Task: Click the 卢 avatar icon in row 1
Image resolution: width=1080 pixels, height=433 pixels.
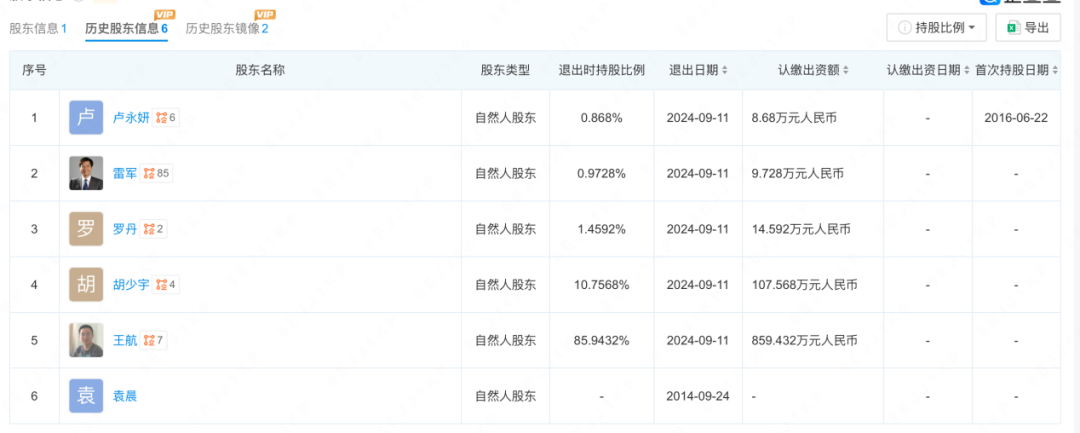Action: coord(86,118)
